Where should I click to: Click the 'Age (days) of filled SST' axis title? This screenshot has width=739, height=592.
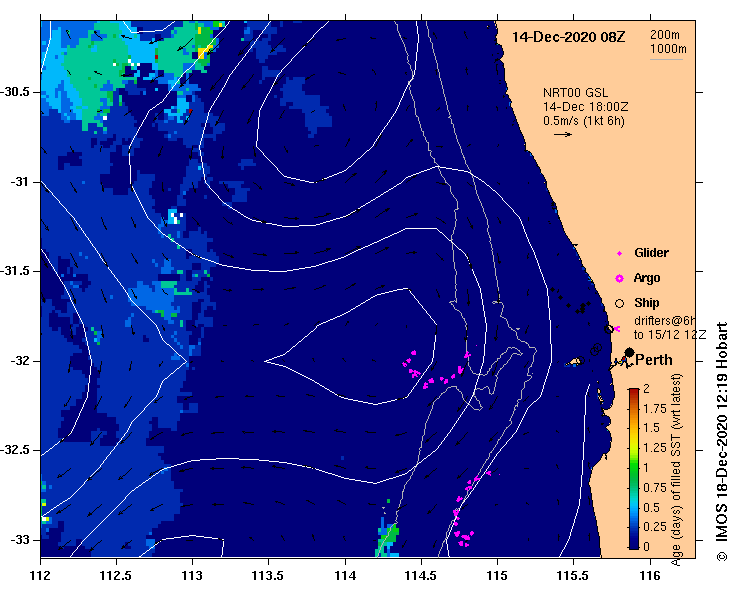click(676, 470)
